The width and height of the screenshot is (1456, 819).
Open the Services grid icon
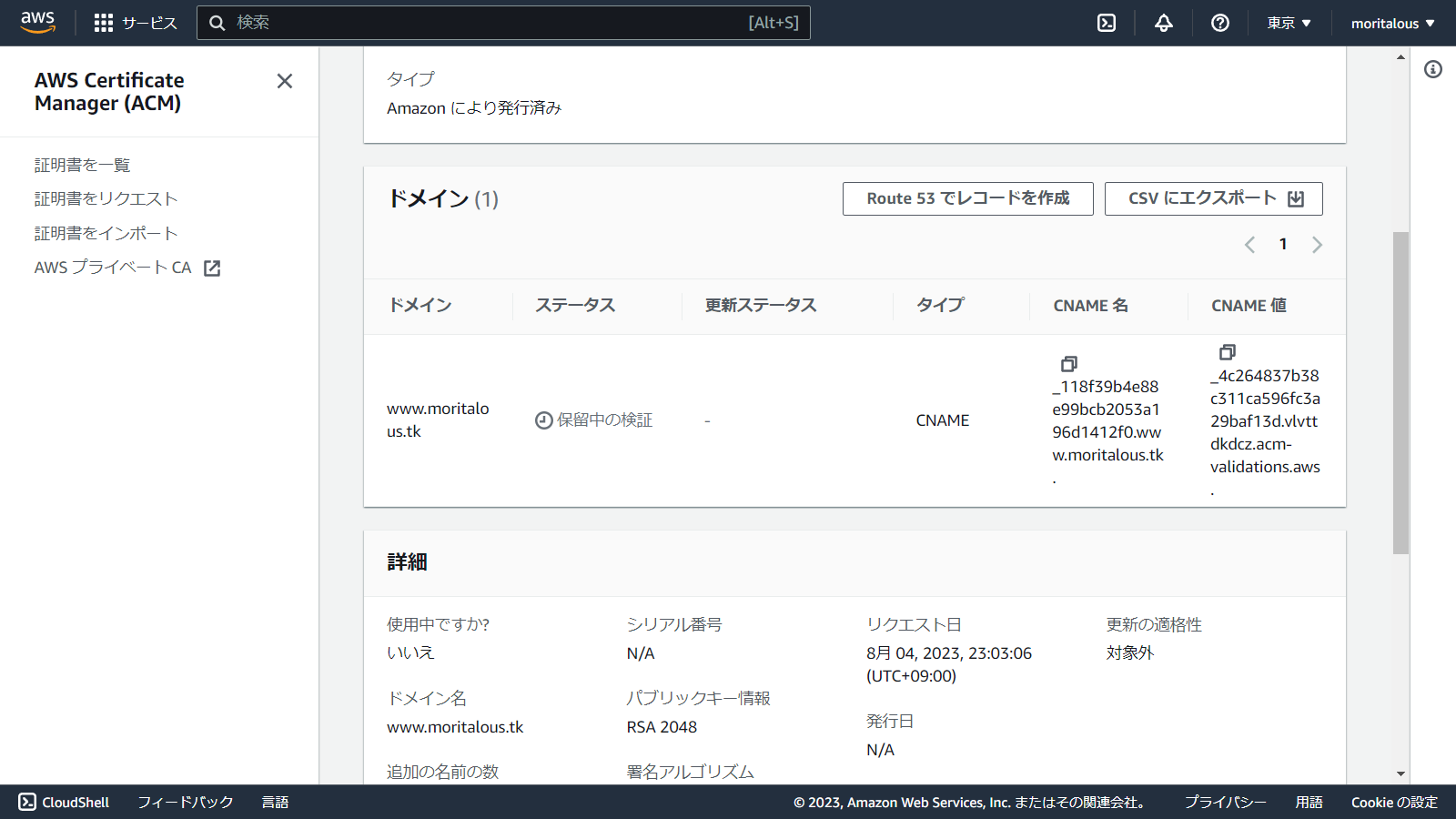104,23
